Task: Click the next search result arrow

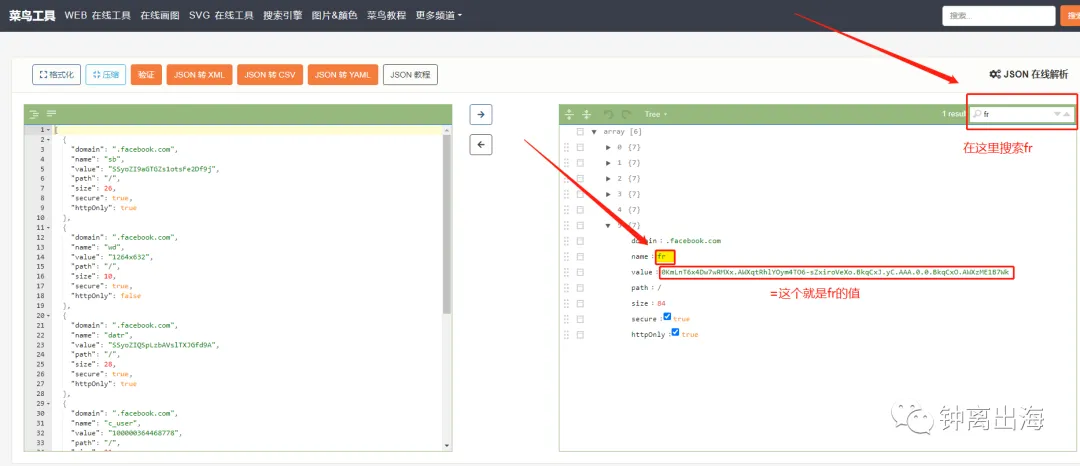Action: click(1057, 114)
